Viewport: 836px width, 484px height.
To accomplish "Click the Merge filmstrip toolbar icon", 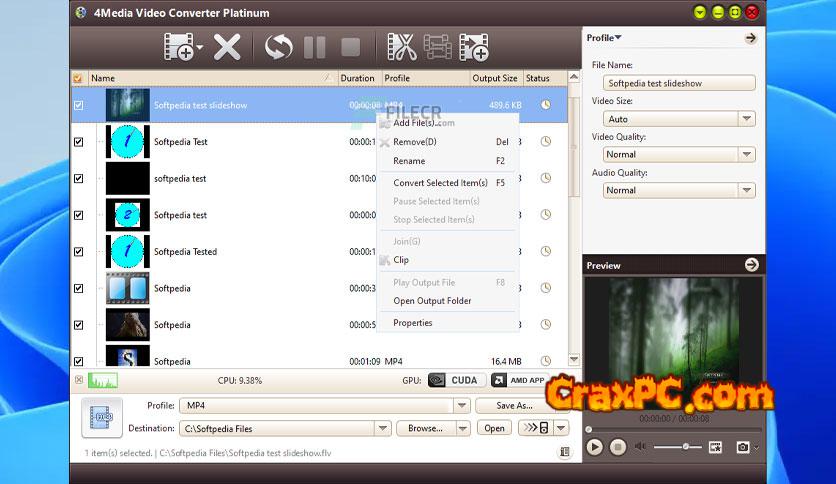I will click(438, 47).
